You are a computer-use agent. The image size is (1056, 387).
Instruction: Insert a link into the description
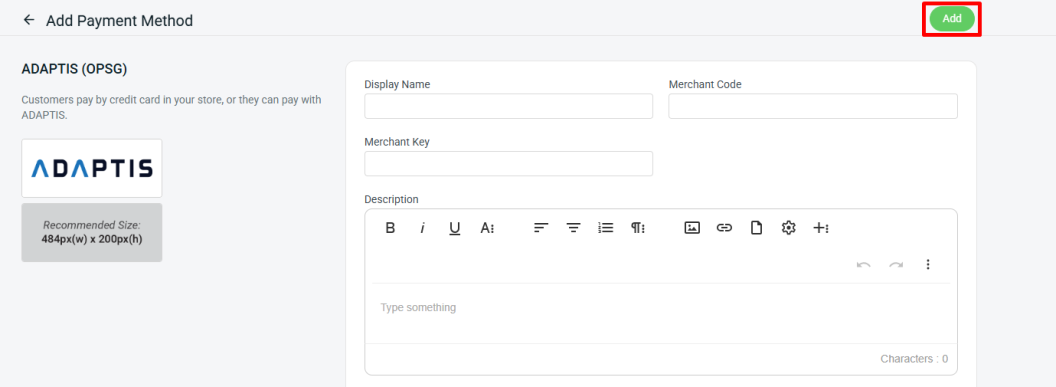click(x=724, y=228)
